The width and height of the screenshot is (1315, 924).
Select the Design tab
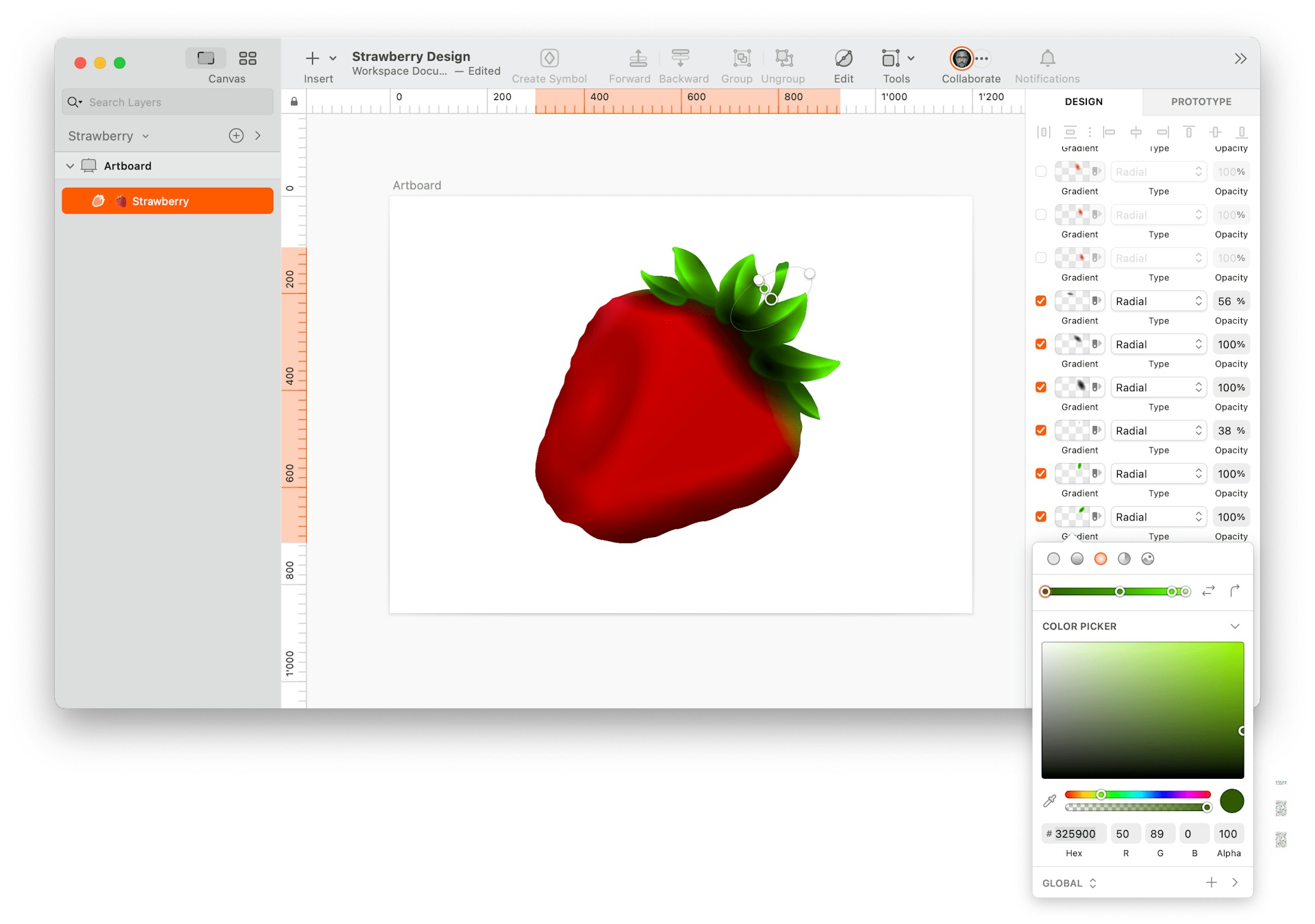click(1083, 101)
